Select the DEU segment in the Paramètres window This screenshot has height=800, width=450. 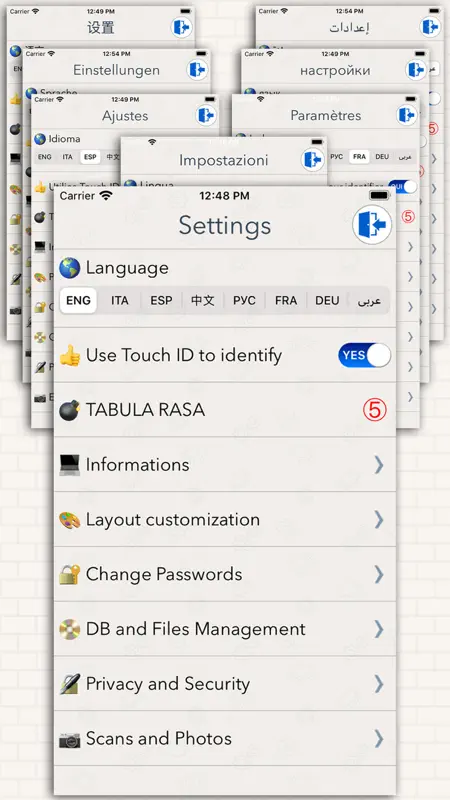pos(382,157)
